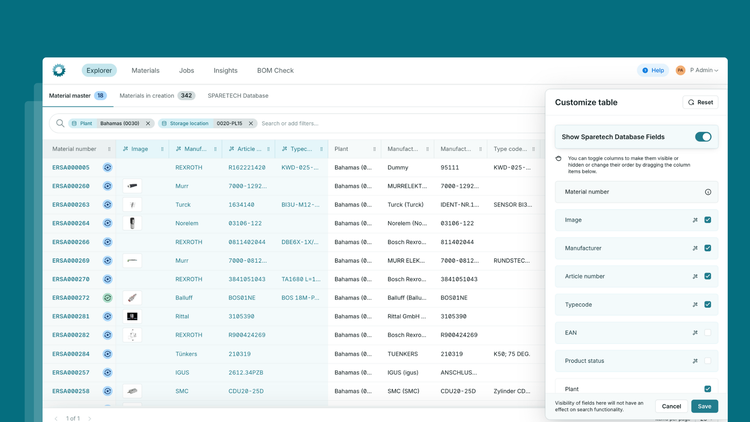Uncheck the Image column checkbox
The height and width of the screenshot is (422, 750).
[x=708, y=220]
